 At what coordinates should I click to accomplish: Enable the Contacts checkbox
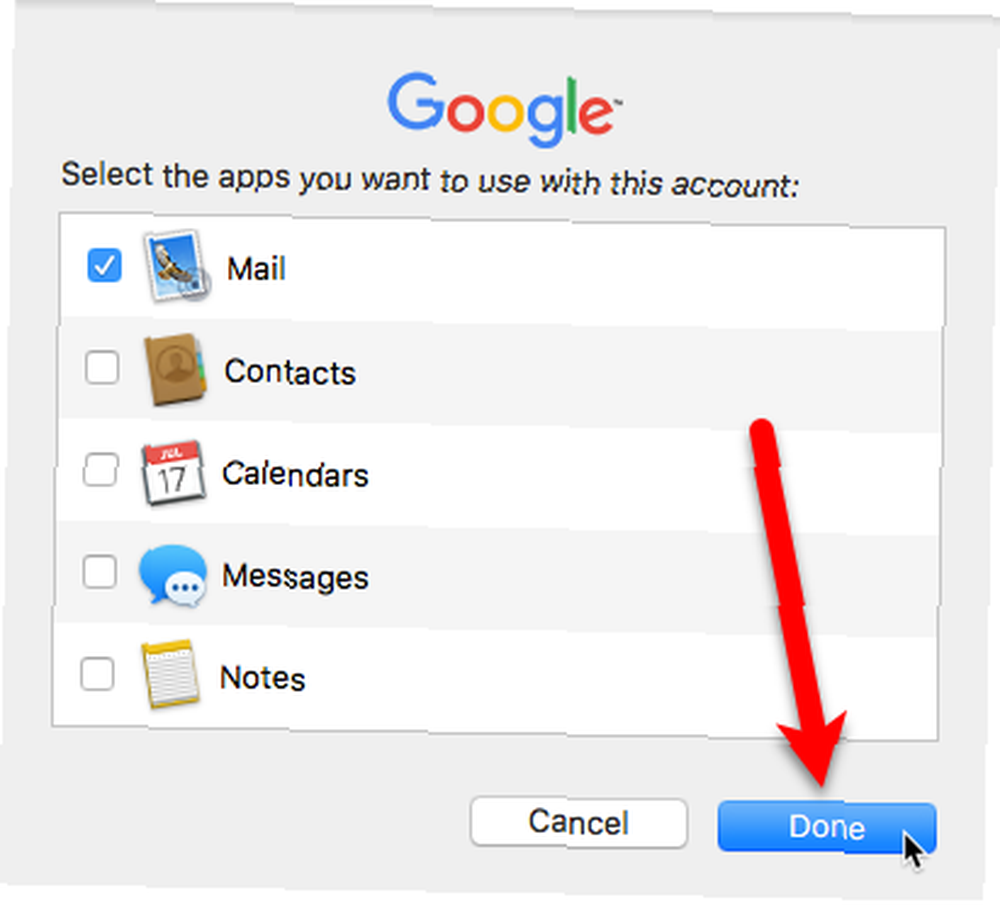pyautogui.click(x=102, y=367)
